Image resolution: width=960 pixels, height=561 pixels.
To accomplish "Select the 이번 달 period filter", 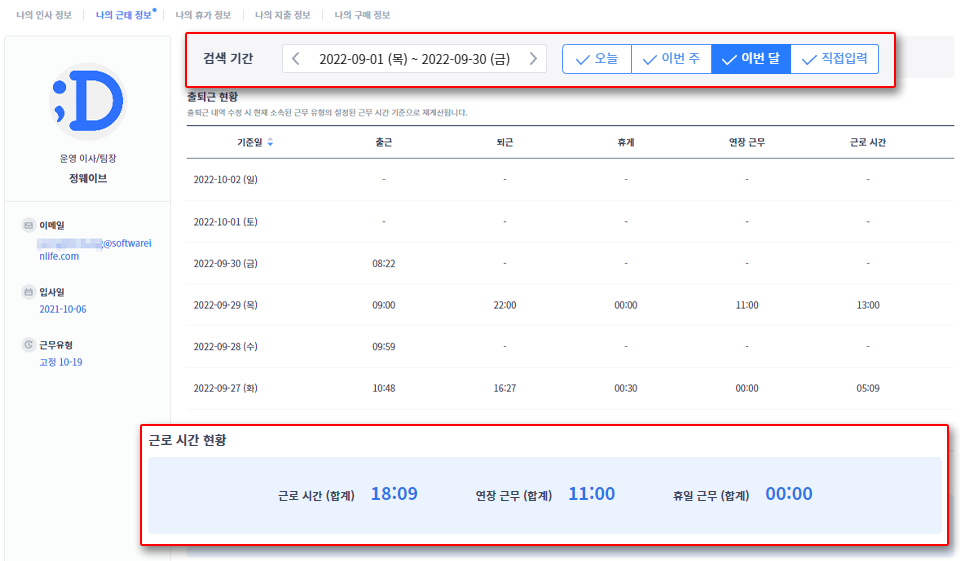I will tap(751, 59).
